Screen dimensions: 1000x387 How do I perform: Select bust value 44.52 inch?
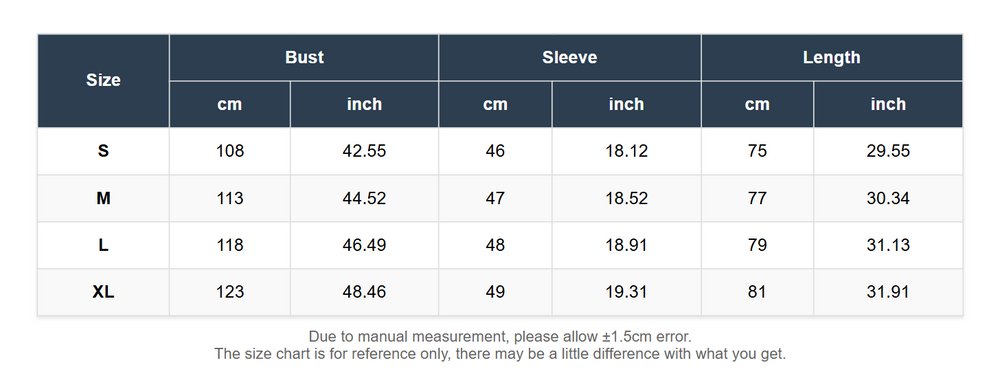(364, 198)
